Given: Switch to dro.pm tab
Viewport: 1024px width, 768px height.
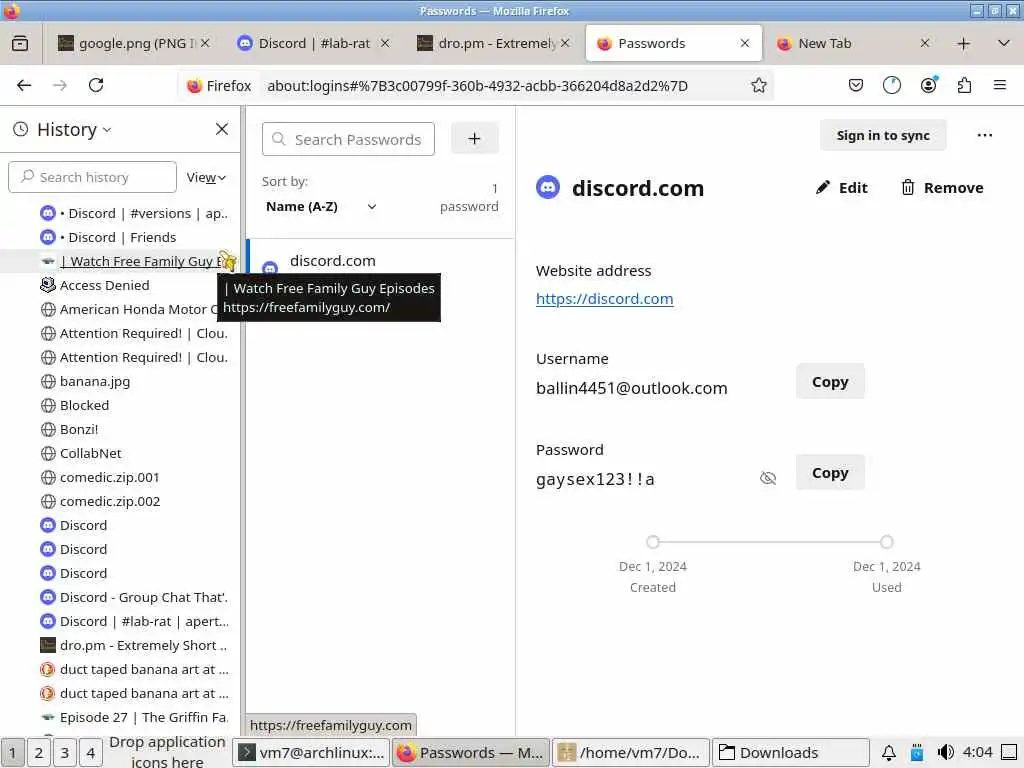Looking at the screenshot, I should coord(493,44).
